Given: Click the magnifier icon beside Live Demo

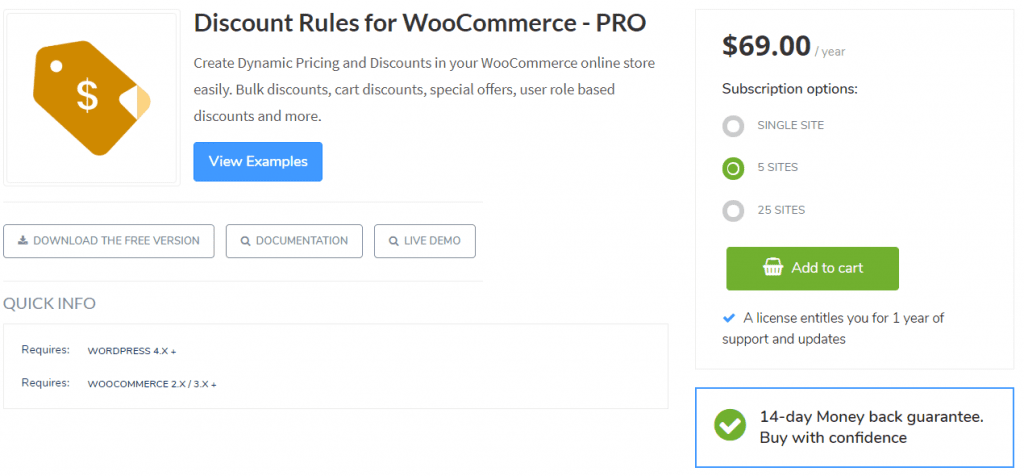Looking at the screenshot, I should click(x=392, y=241).
